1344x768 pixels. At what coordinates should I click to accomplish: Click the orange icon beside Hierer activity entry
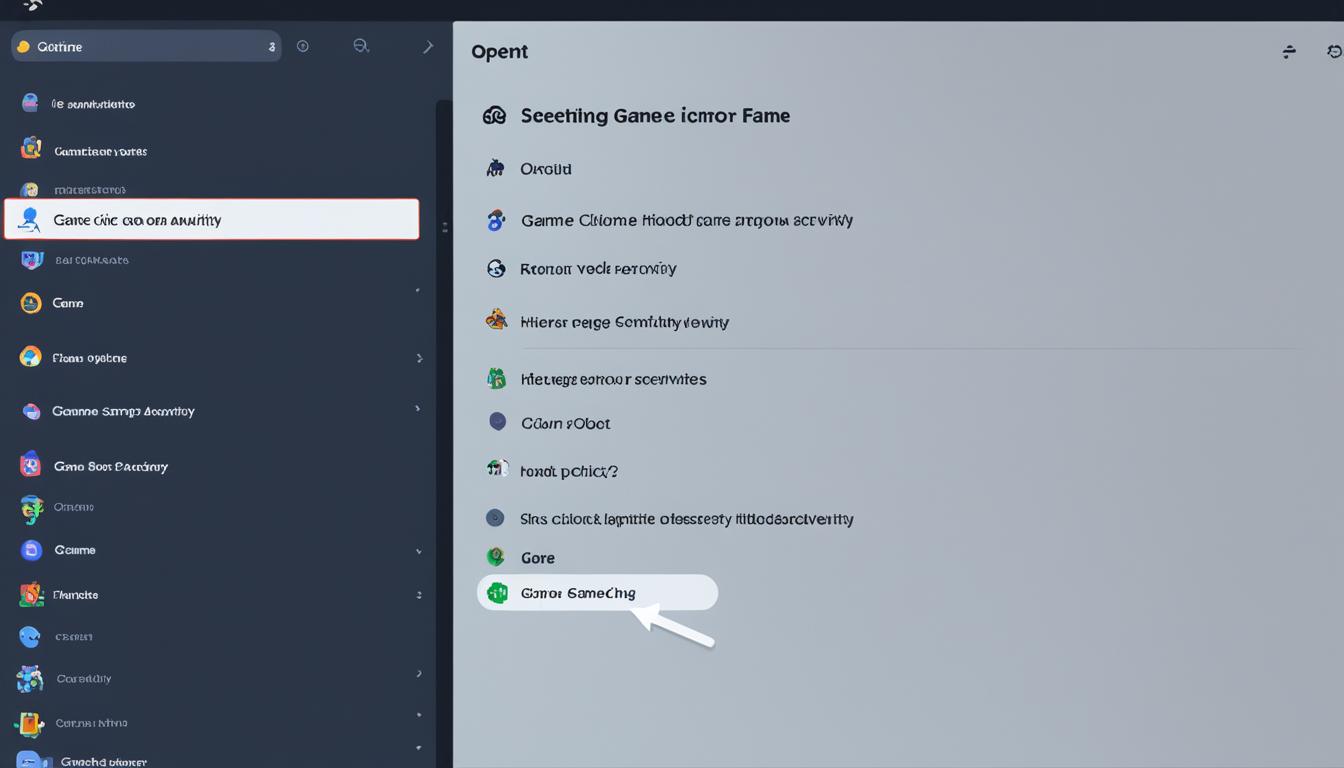coord(496,320)
